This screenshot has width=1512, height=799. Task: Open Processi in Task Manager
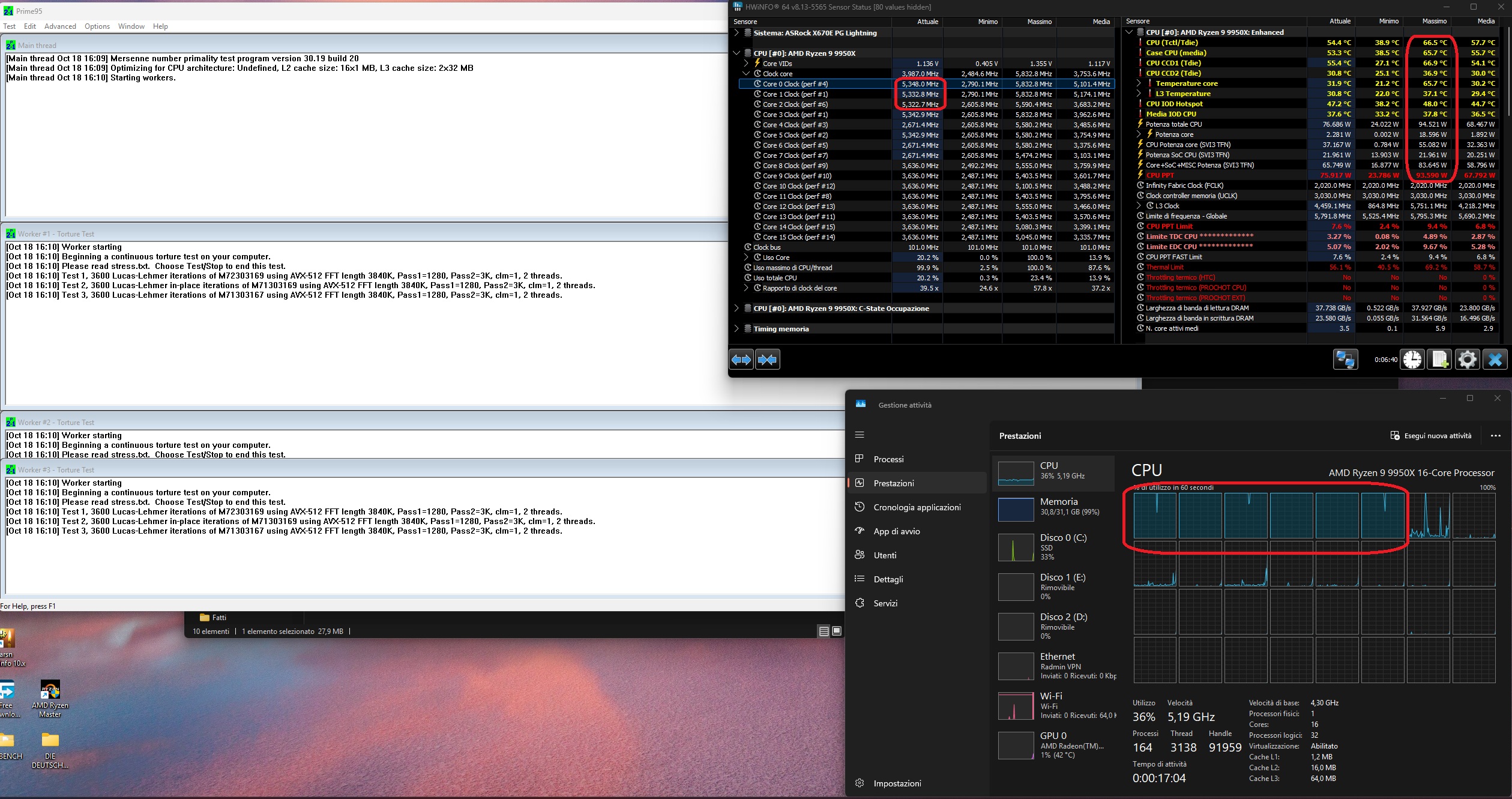[918, 459]
